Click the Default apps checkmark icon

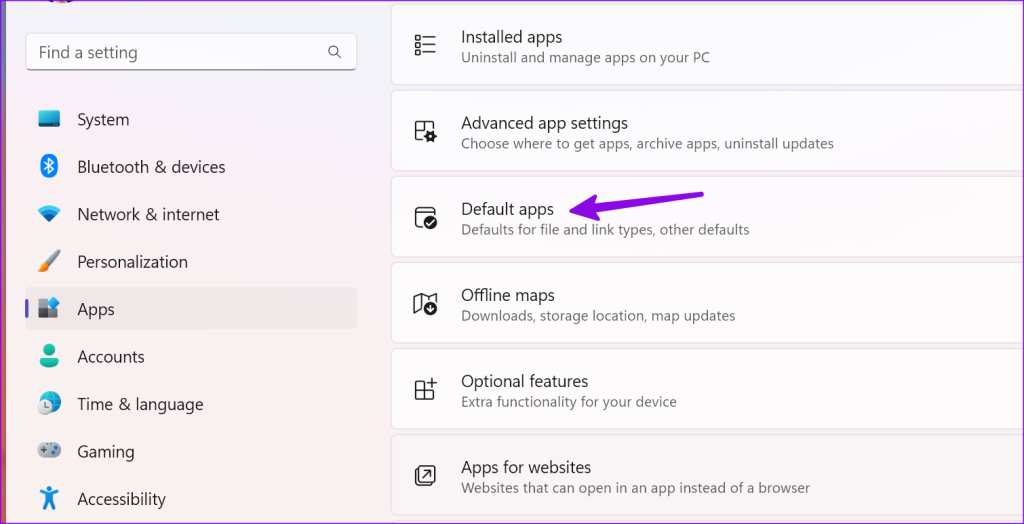click(425, 218)
